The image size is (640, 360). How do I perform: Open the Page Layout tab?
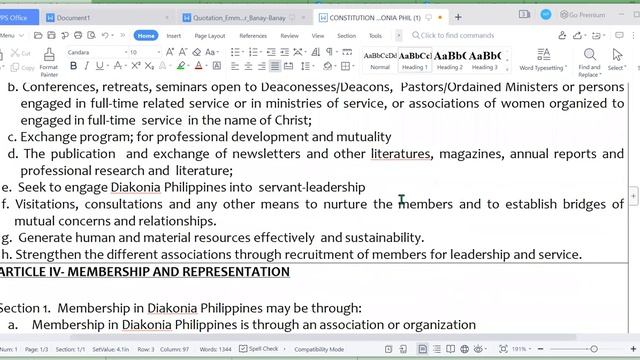point(210,36)
